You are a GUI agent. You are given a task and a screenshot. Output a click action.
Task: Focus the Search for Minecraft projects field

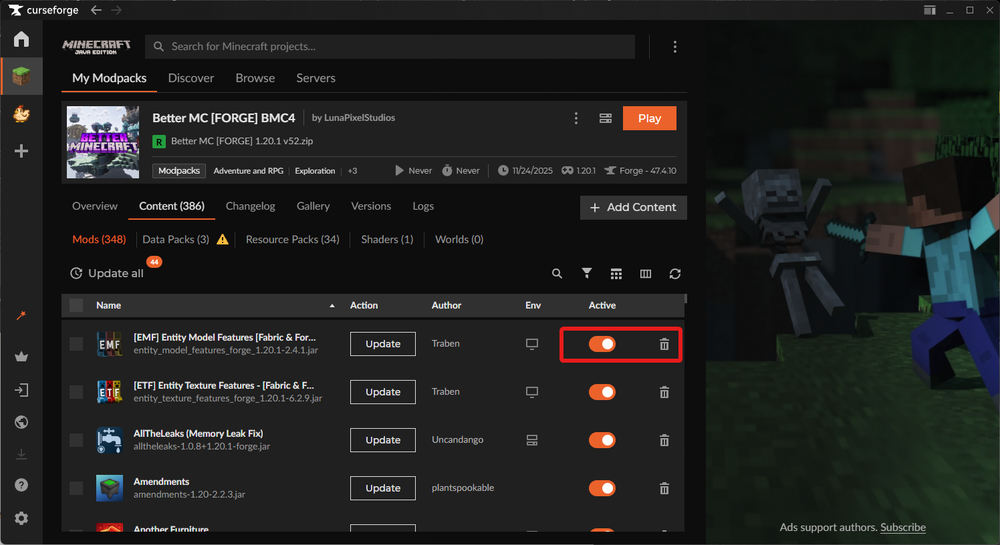pyautogui.click(x=390, y=47)
